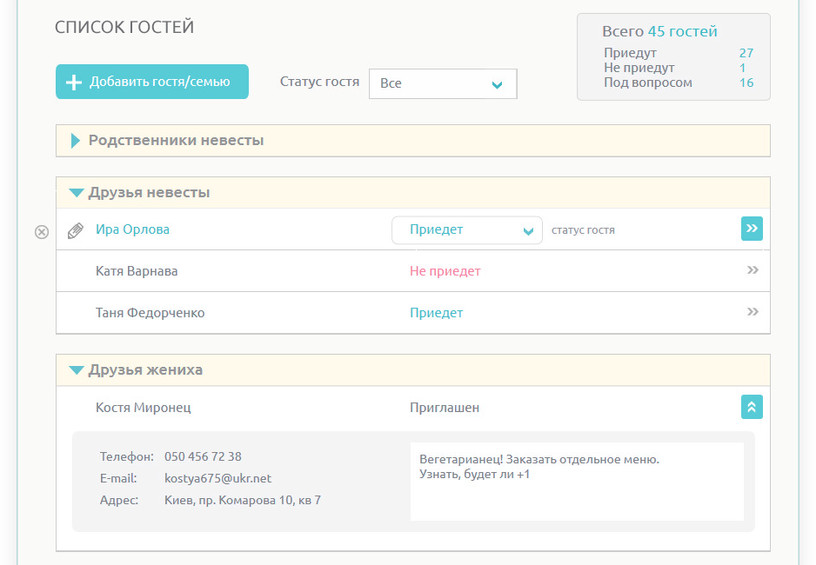The image size is (816, 565).
Task: Collapse the Друзья невесты section
Action: 76,193
